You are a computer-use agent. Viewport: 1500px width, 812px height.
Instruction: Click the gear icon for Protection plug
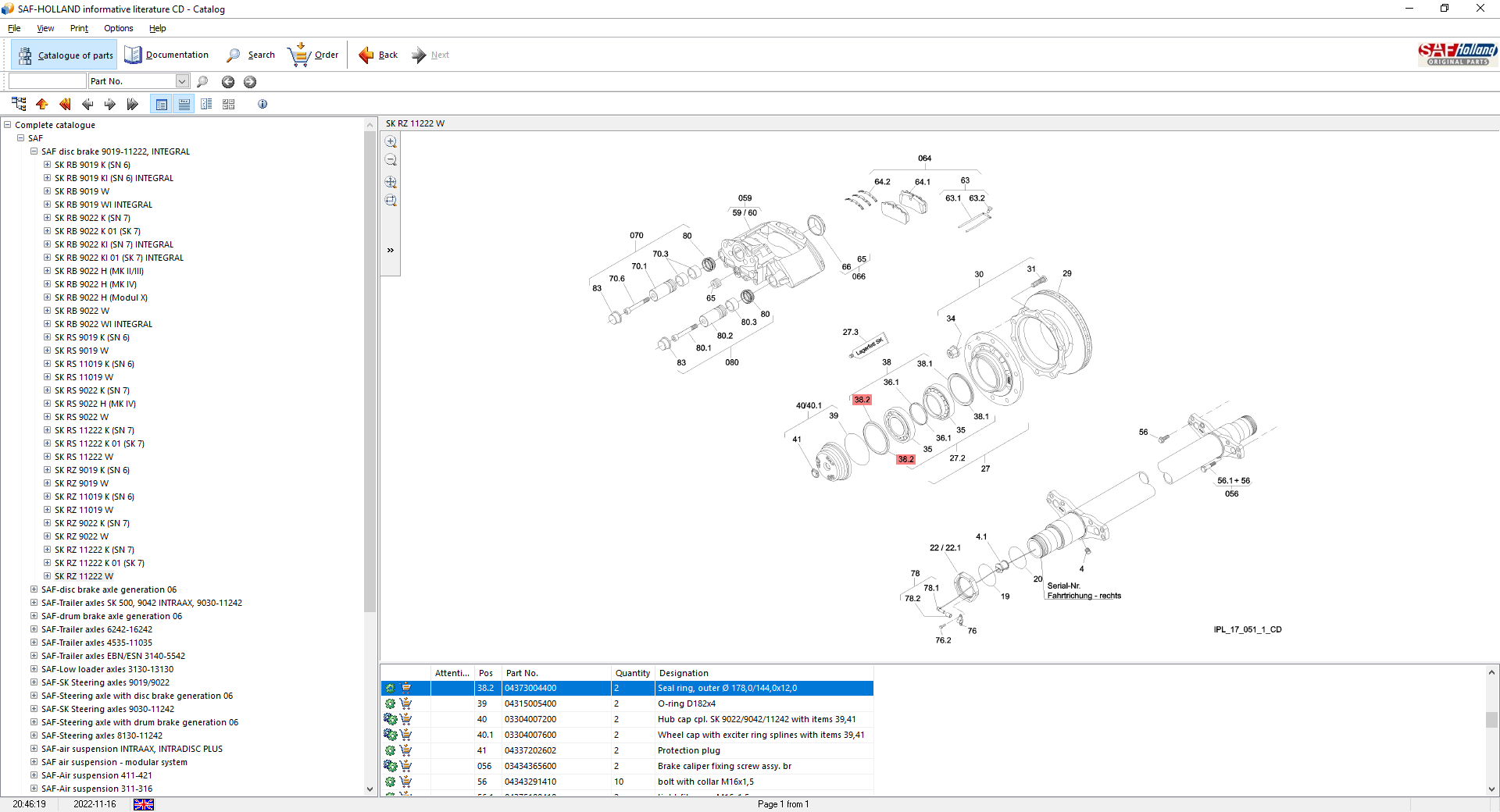click(x=390, y=750)
